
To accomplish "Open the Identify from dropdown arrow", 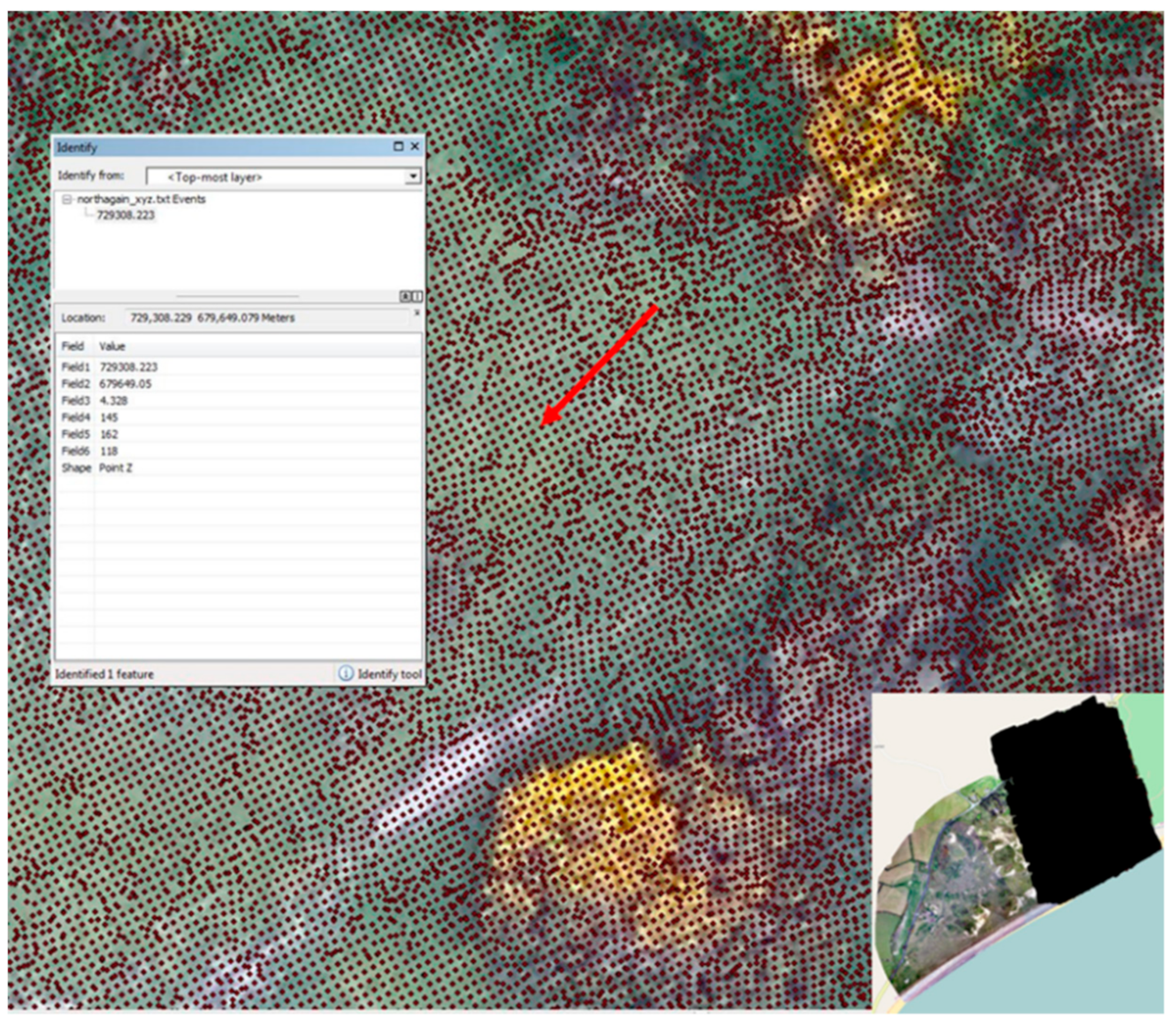I will [x=413, y=176].
